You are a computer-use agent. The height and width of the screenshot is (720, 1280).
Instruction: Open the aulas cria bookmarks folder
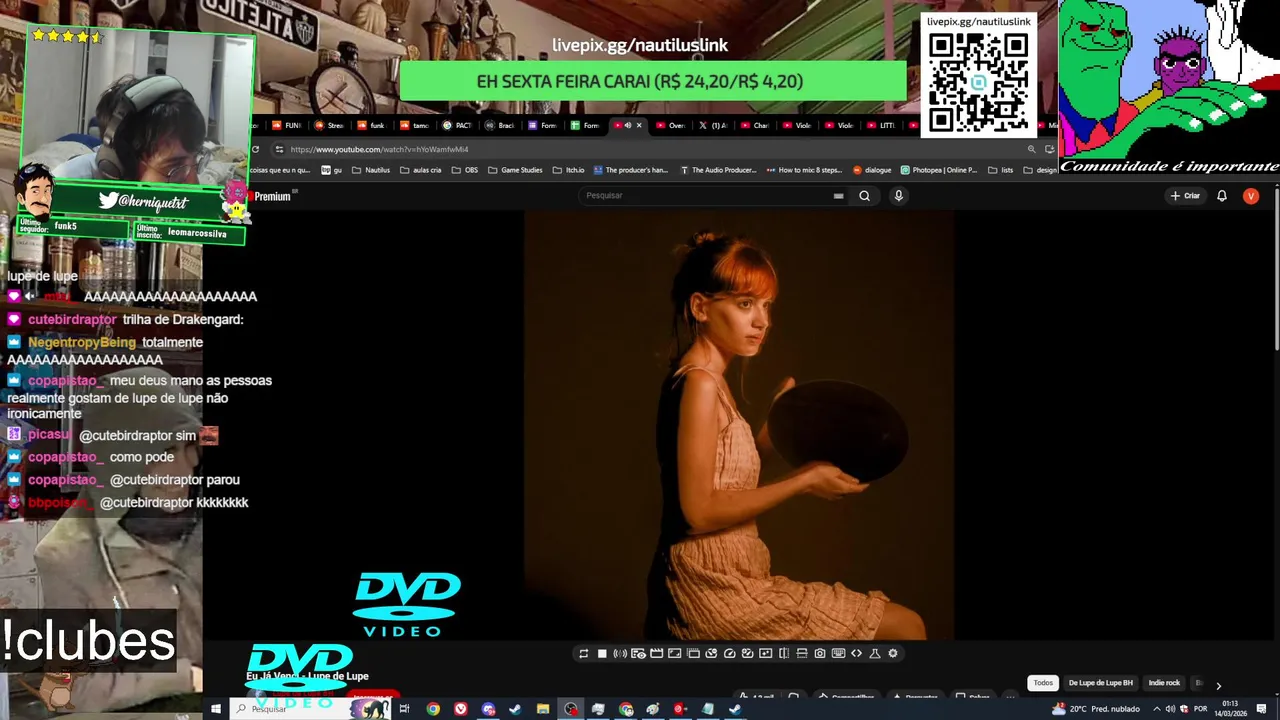pyautogui.click(x=421, y=170)
